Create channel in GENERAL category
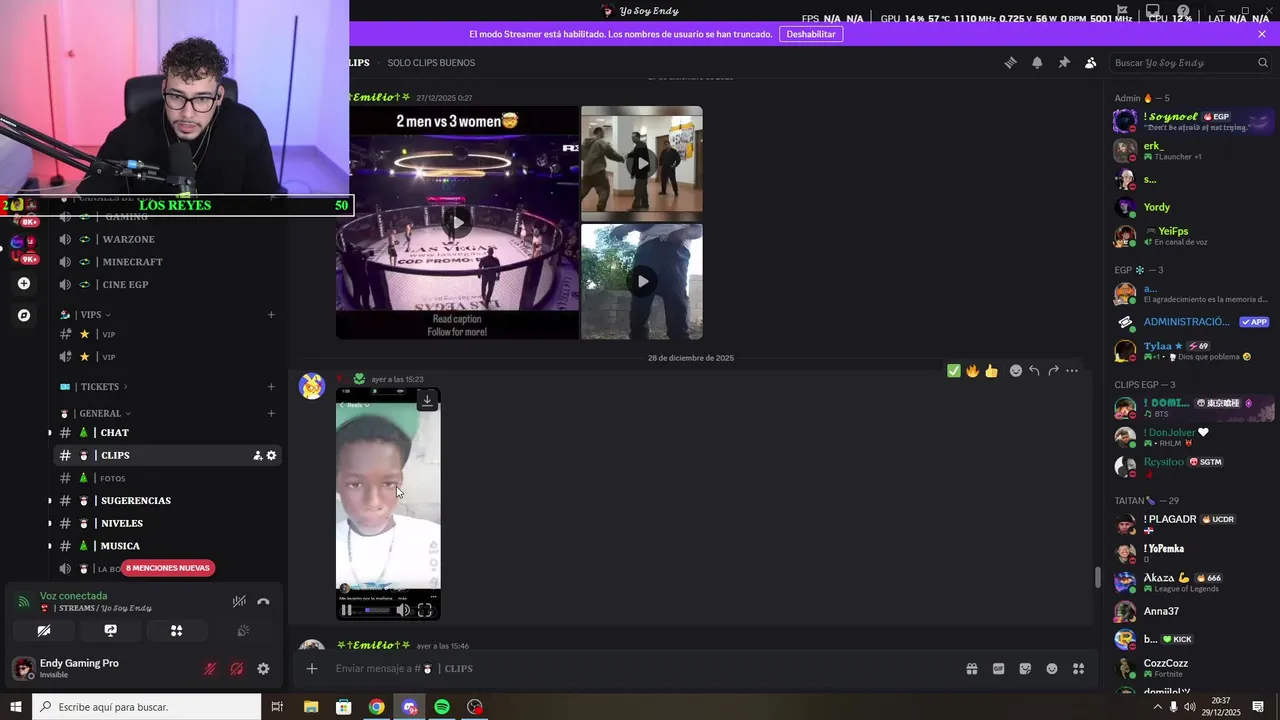This screenshot has width=1280, height=720. pos(271,413)
